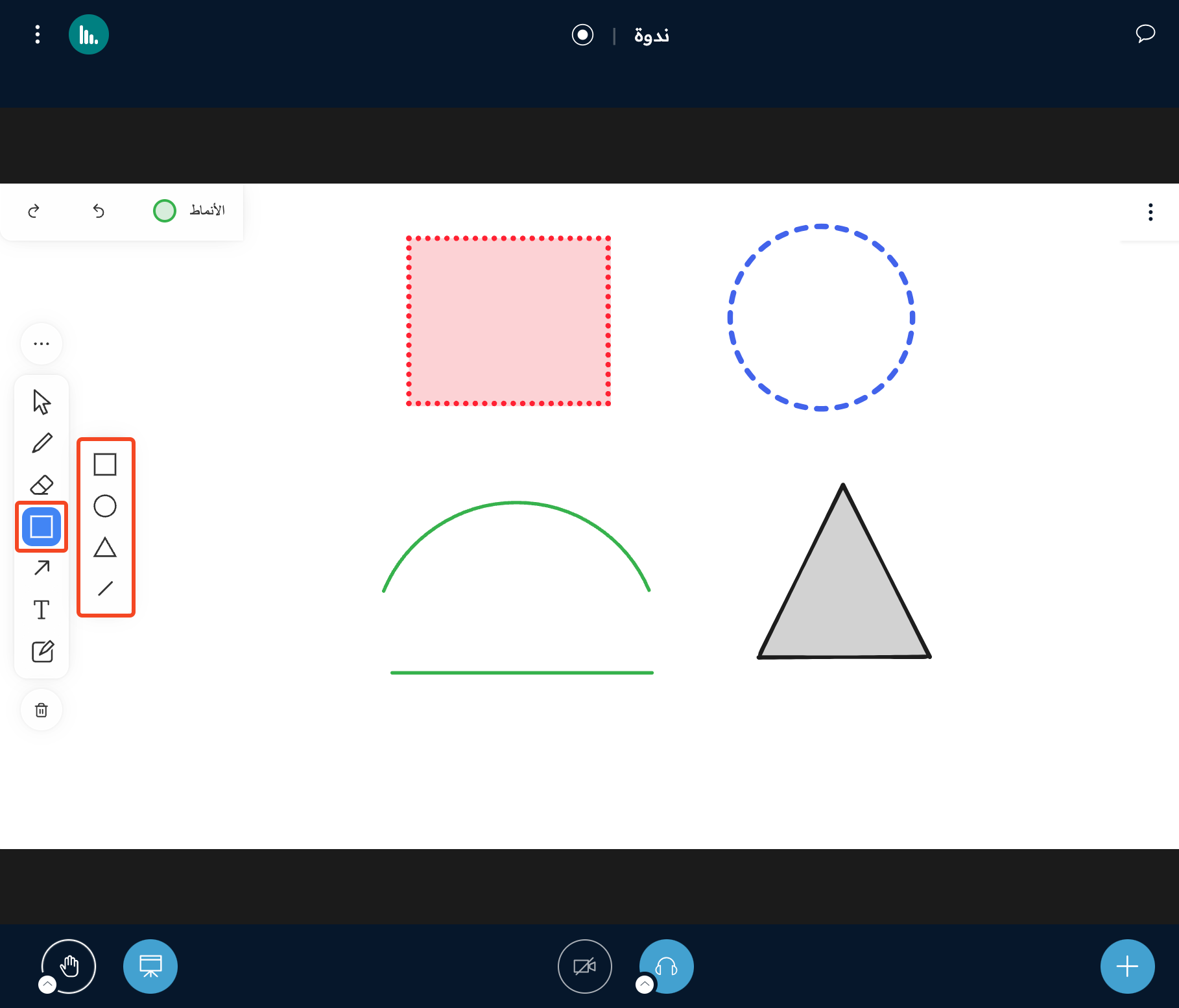1179x1008 pixels.
Task: Select the eraser tool
Action: pos(42,485)
